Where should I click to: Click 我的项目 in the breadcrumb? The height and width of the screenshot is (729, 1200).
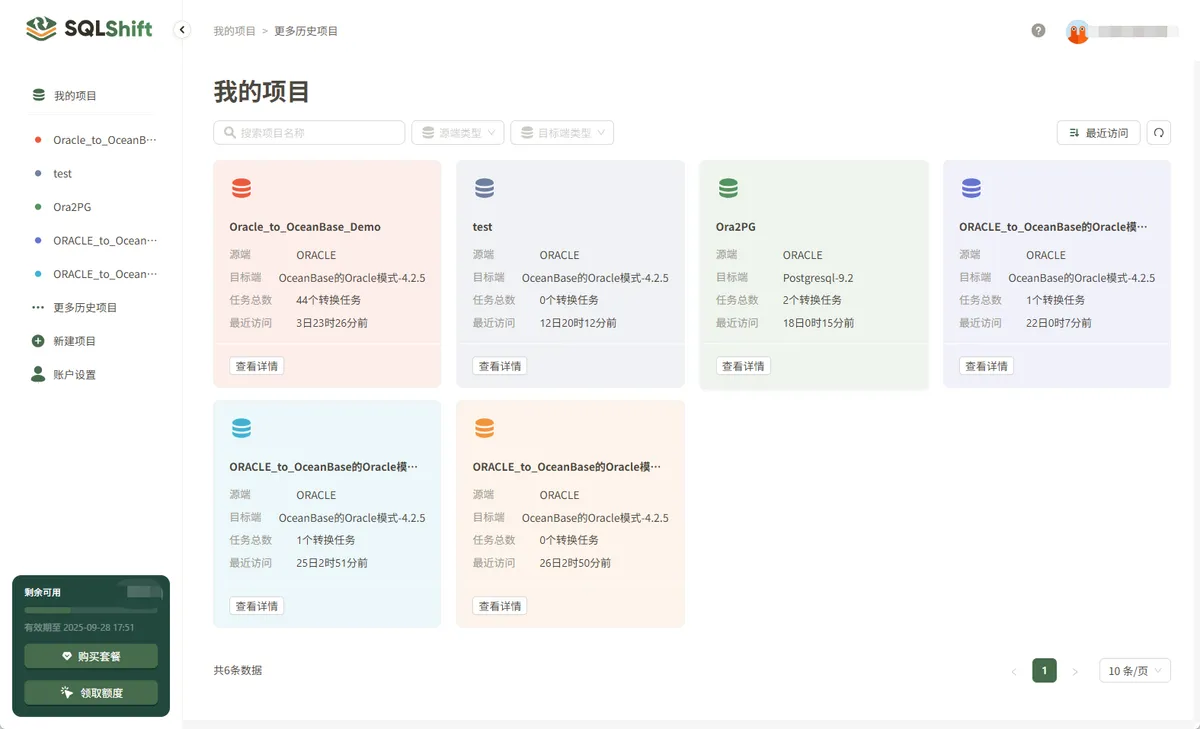click(237, 31)
